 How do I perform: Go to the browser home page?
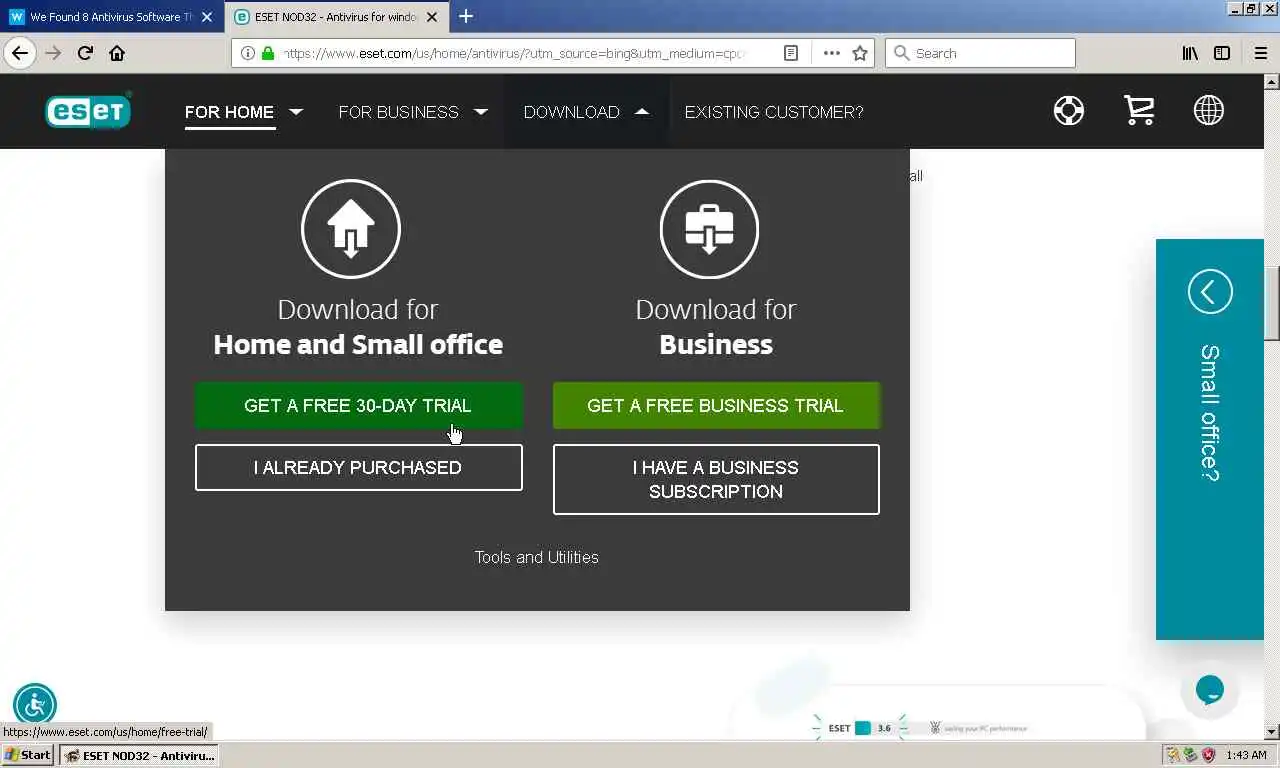point(117,53)
